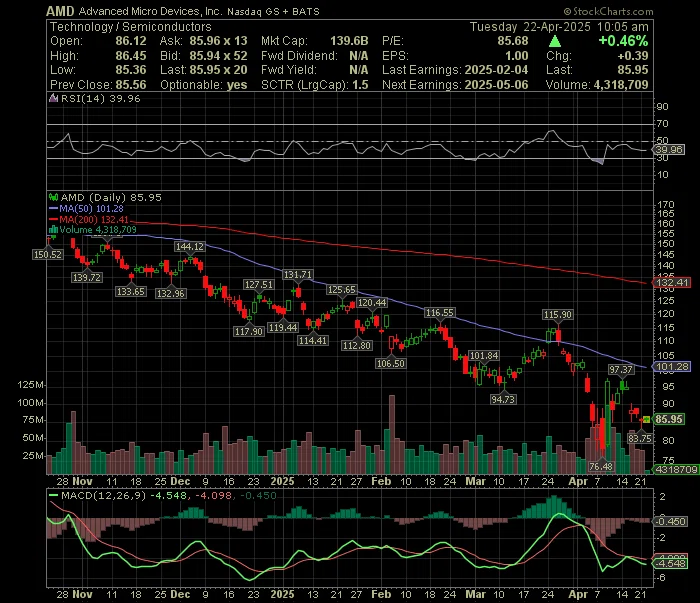This screenshot has width=700, height=603.
Task: Click the AMD (Daily) candlestick legend icon
Action: coord(54,197)
